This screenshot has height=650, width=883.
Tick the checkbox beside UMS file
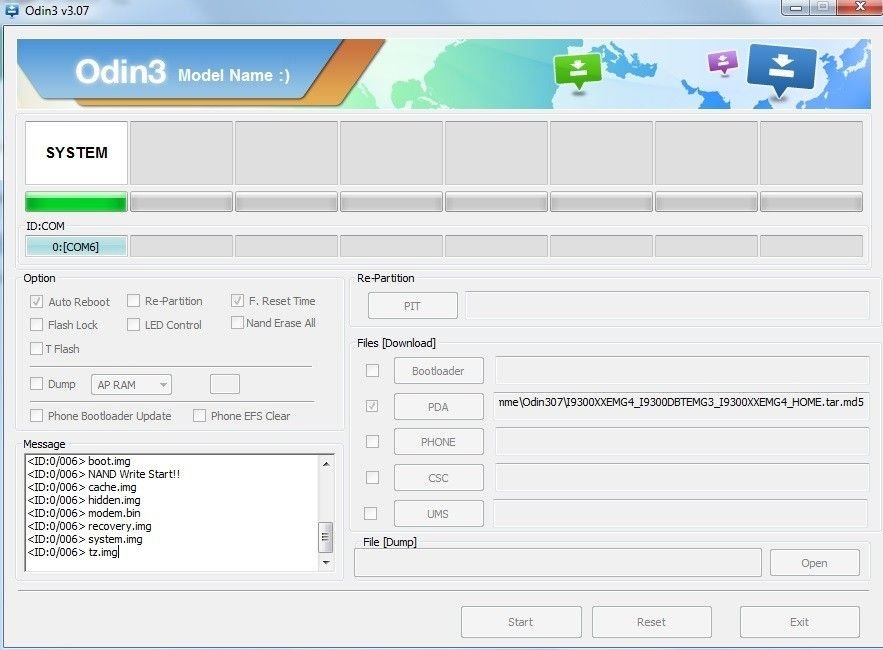point(371,513)
